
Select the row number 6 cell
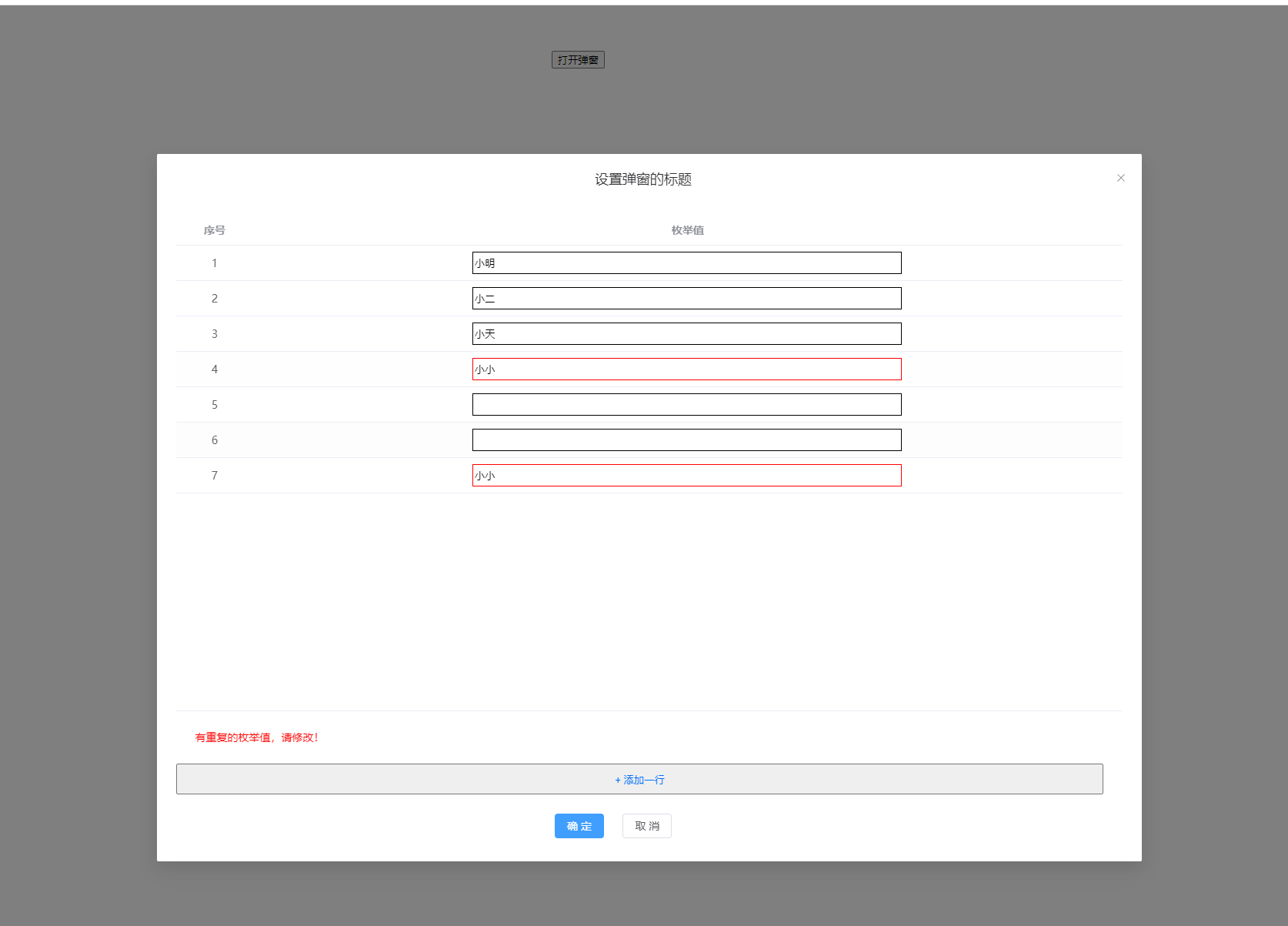pyautogui.click(x=215, y=440)
